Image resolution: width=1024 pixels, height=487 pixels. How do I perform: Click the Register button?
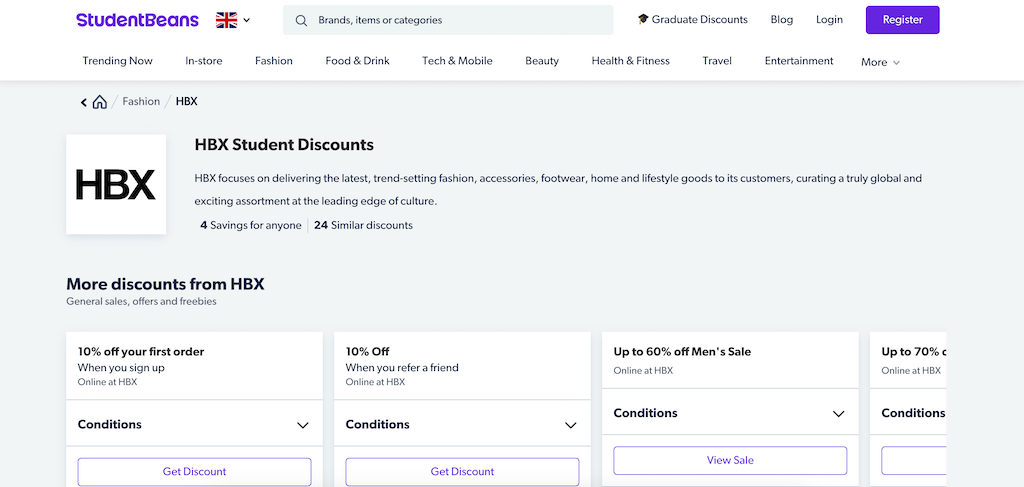point(903,20)
